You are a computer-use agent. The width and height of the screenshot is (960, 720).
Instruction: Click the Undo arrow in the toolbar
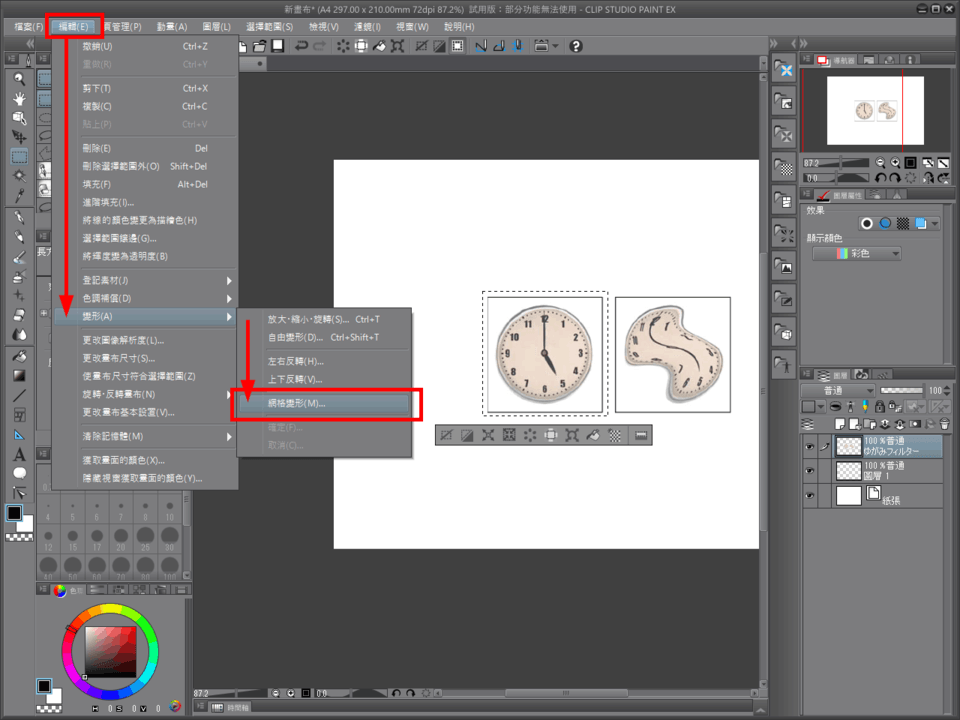point(301,46)
